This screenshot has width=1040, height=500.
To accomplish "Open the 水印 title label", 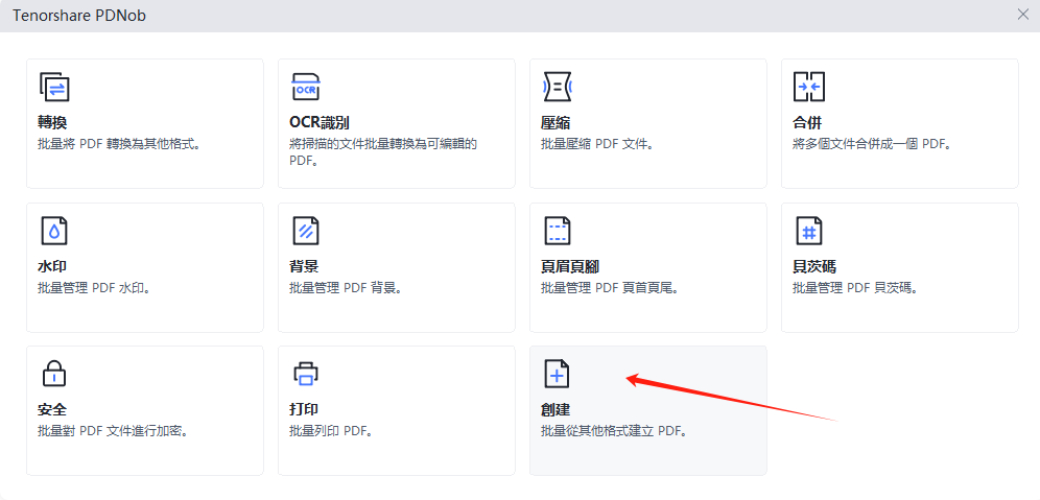I will (x=52, y=267).
